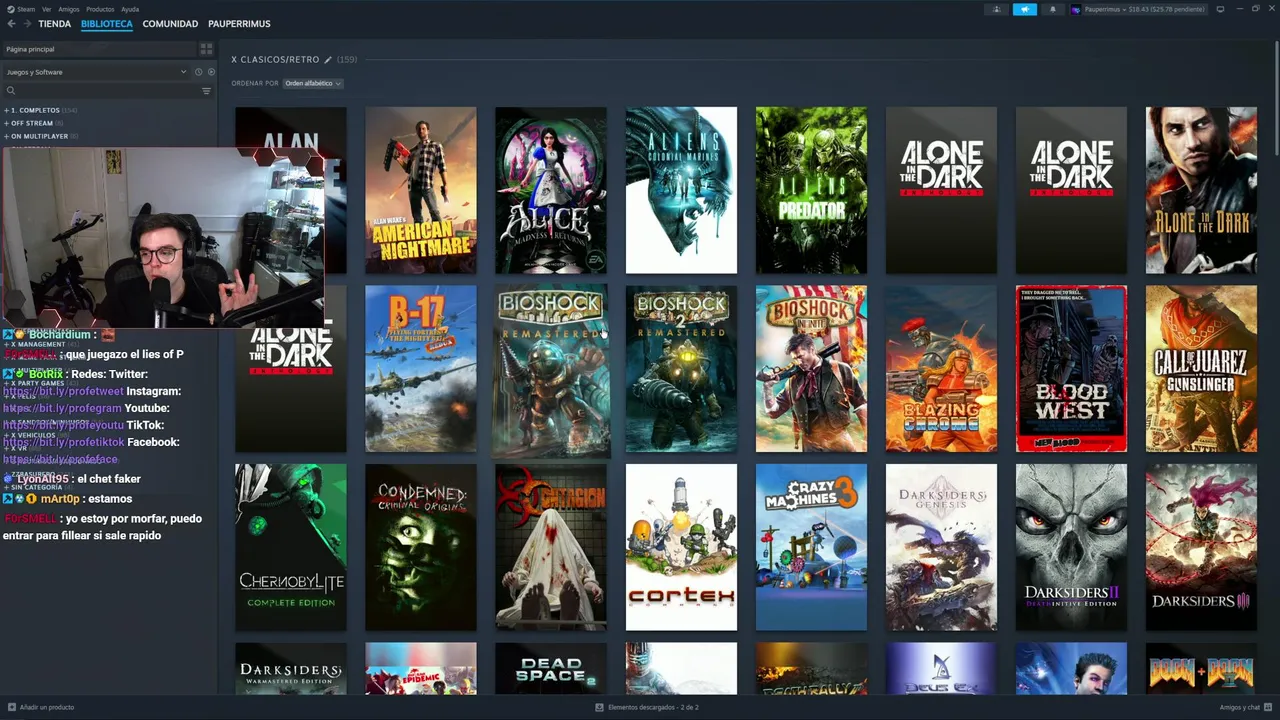
Task: Open Chernobylite Complete Edition cover
Action: 291,547
